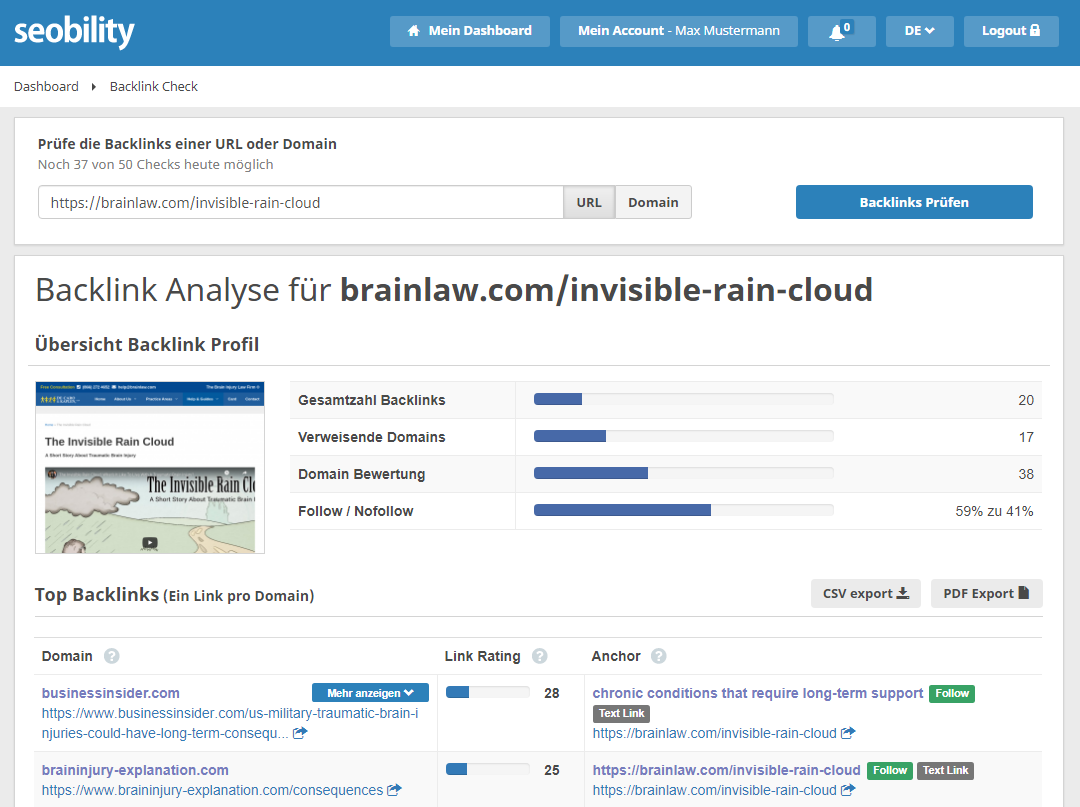Open the page preview thumbnail
This screenshot has width=1080, height=807.
point(150,468)
